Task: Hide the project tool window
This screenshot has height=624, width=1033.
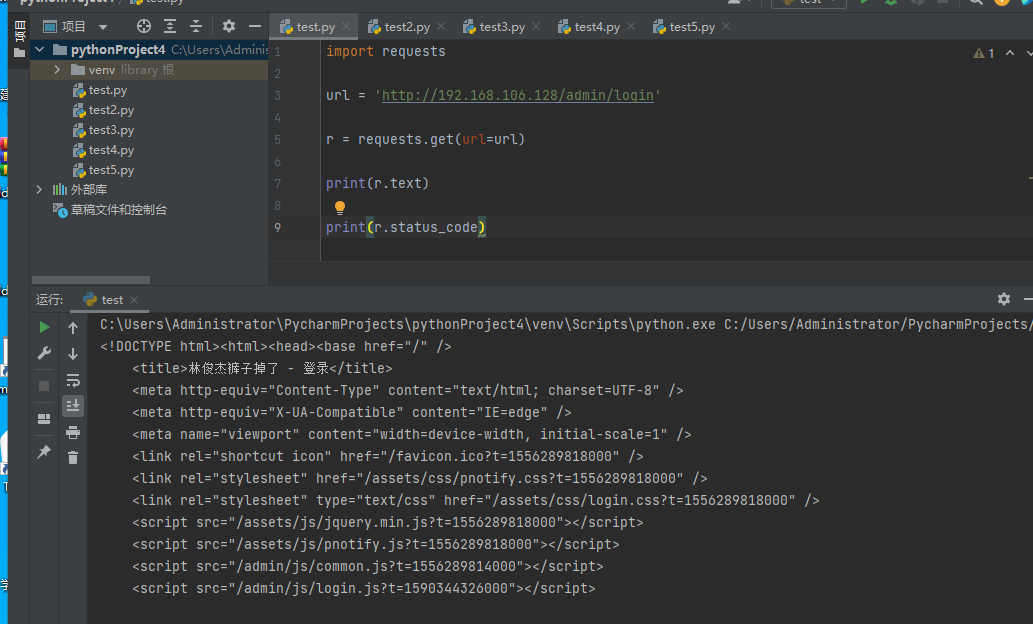Action: click(x=255, y=26)
